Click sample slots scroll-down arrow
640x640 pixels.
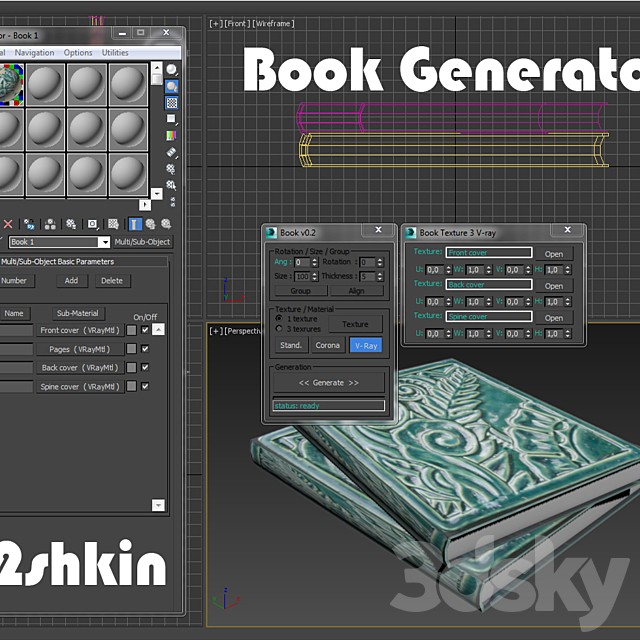(x=157, y=193)
